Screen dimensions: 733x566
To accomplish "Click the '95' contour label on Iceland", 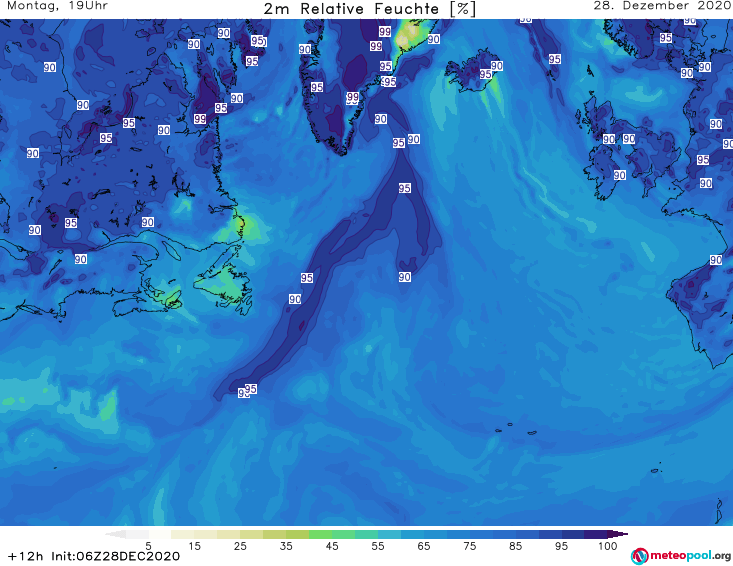I will click(x=485, y=74).
